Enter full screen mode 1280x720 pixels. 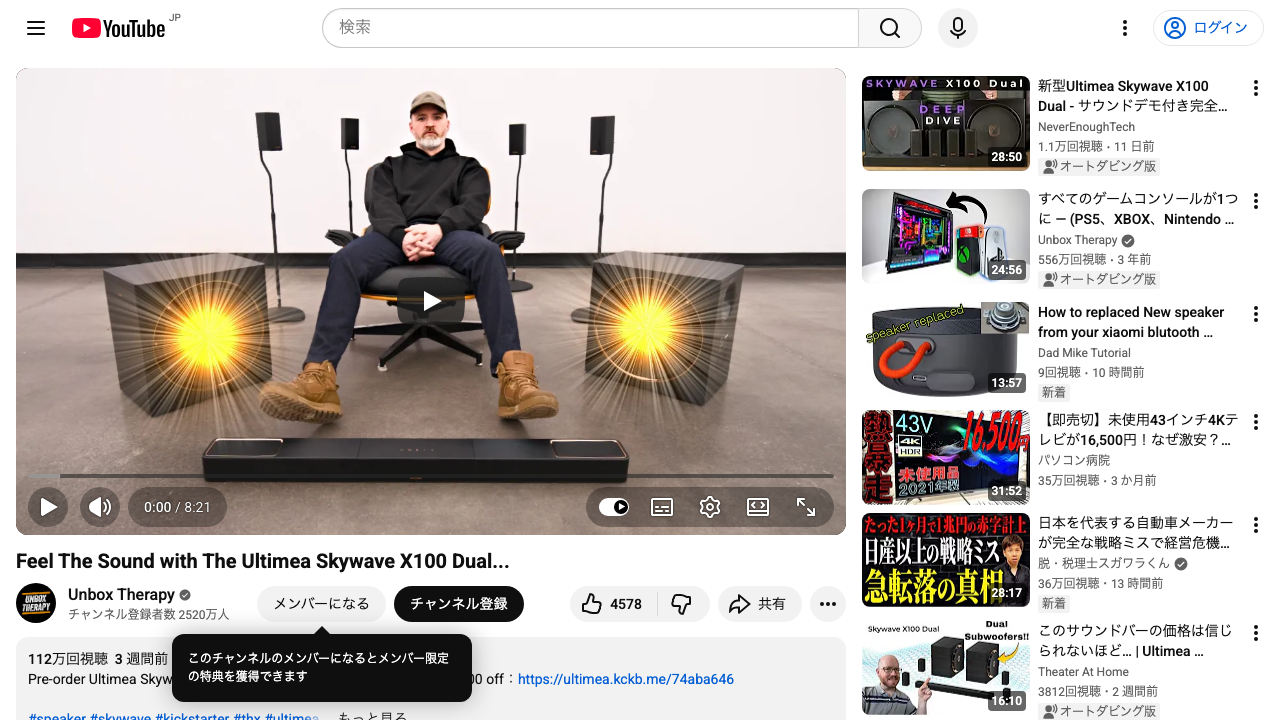[806, 507]
